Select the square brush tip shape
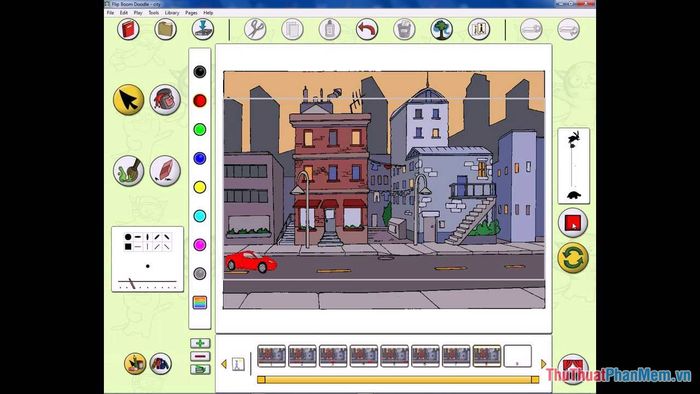This screenshot has height=394, width=700. click(128, 246)
